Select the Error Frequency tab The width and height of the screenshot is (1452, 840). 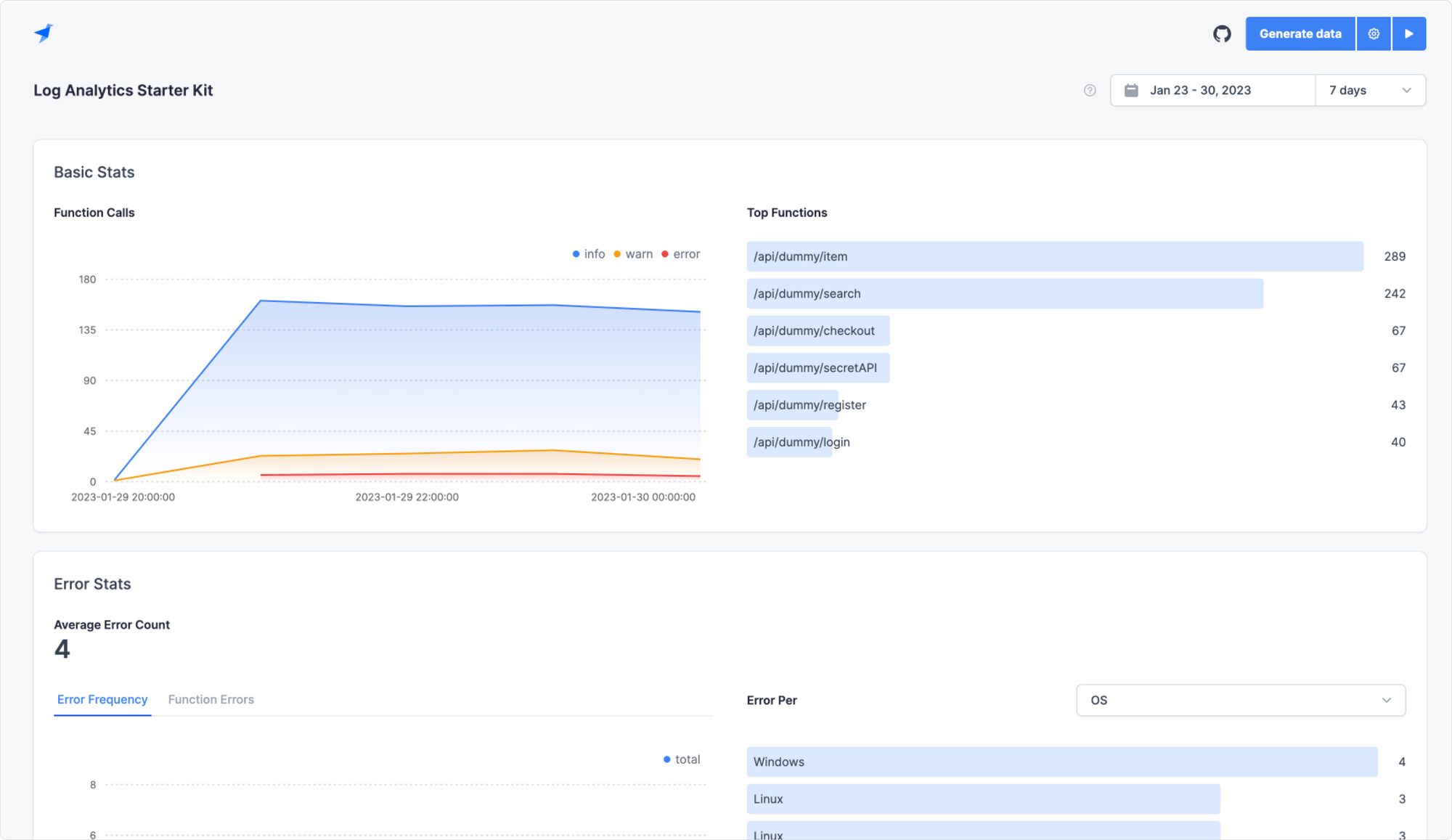coord(102,699)
